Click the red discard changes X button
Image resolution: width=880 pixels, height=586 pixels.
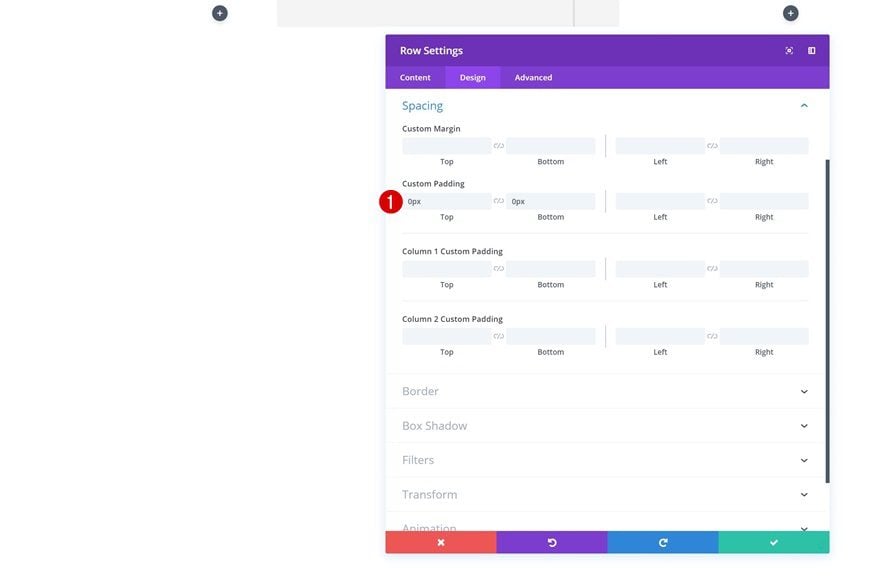(x=441, y=542)
